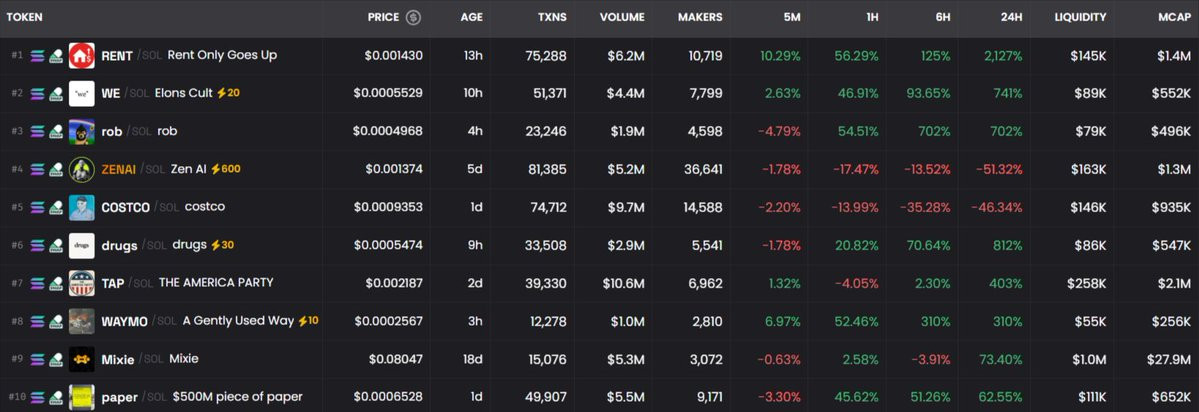Click the Mixie token orange logo
This screenshot has width=1199, height=412.
click(x=82, y=359)
